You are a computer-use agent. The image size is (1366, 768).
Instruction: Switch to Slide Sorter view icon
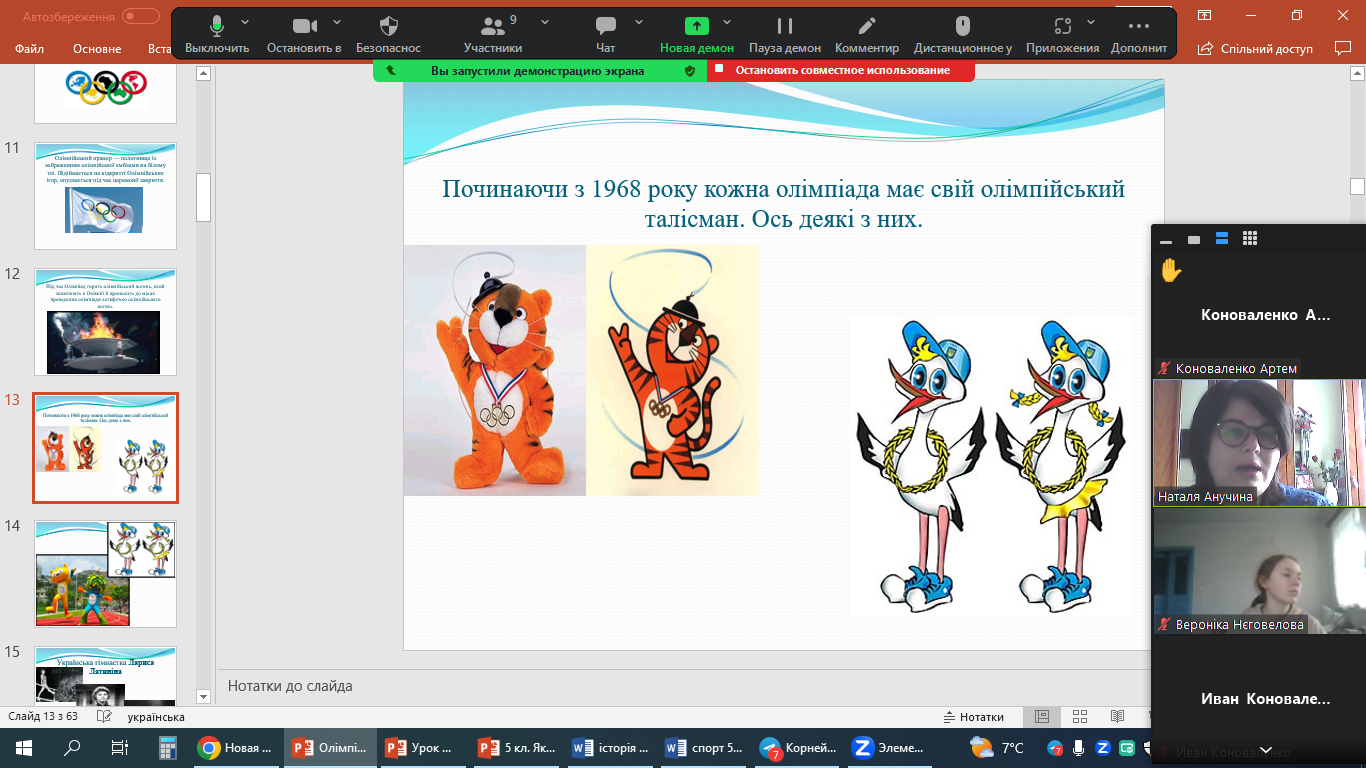click(1080, 717)
